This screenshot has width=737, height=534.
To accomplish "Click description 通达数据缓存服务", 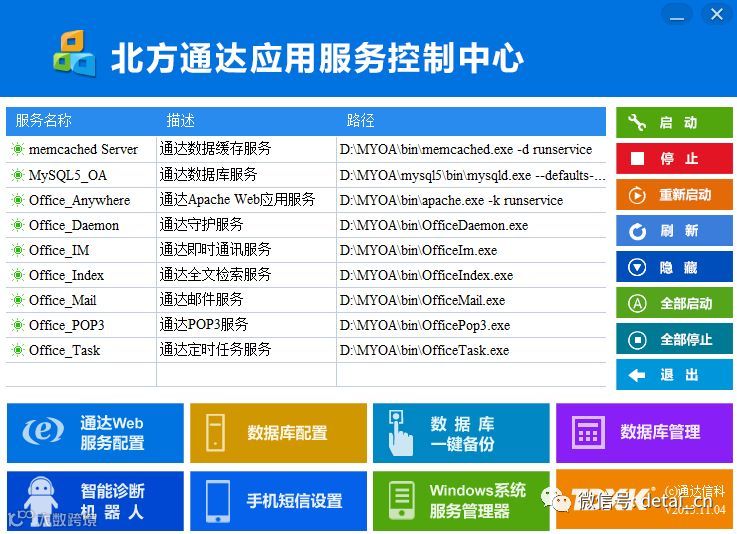I will tap(215, 149).
